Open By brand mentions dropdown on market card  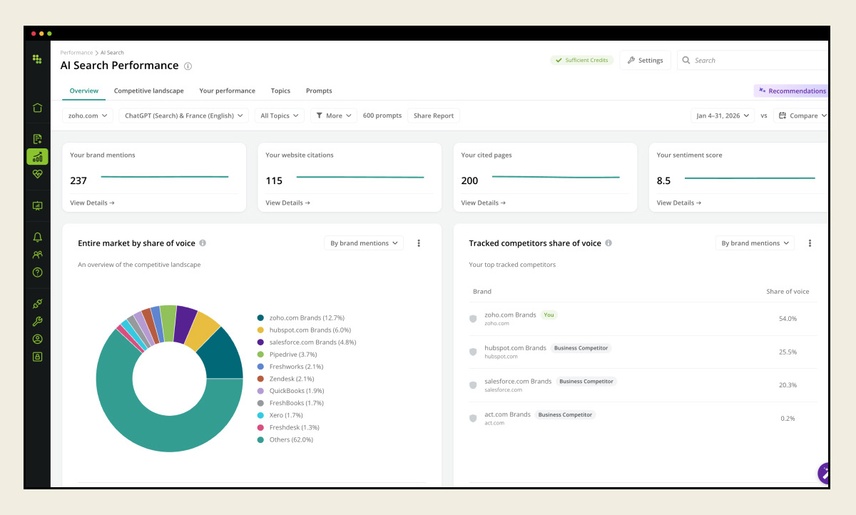coord(364,243)
